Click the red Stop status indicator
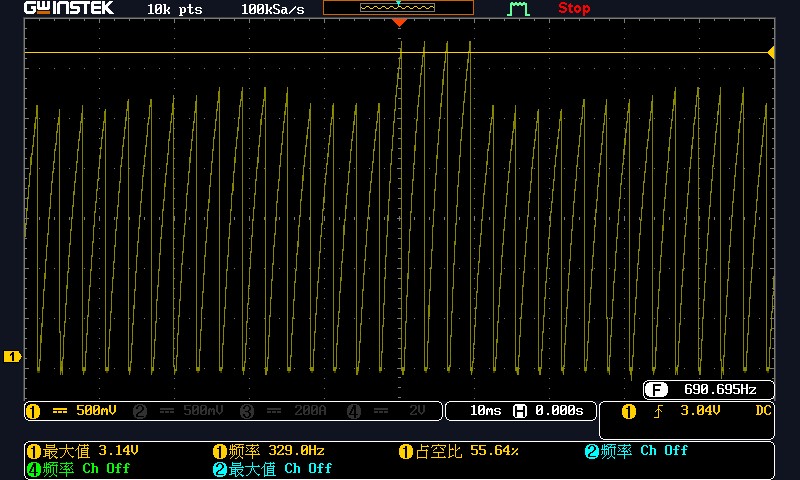Viewport: 800px width, 480px height. point(574,8)
